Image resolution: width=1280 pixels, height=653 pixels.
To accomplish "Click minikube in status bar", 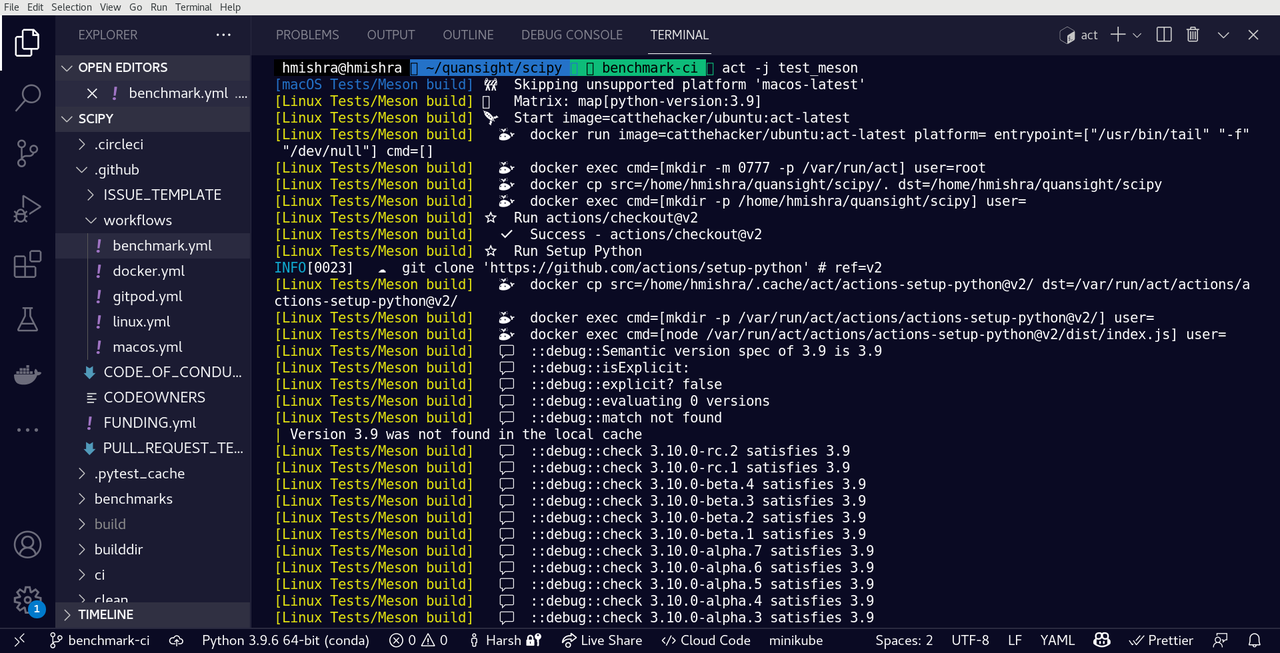I will click(x=796, y=640).
